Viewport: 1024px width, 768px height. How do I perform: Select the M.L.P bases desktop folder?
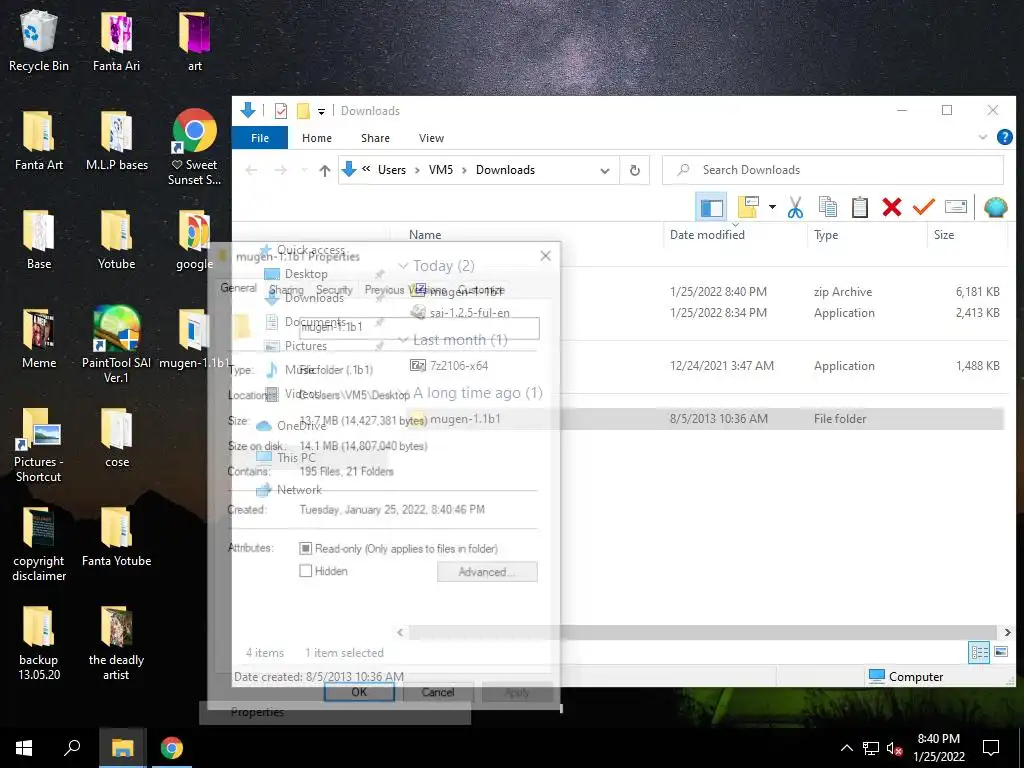point(117,140)
